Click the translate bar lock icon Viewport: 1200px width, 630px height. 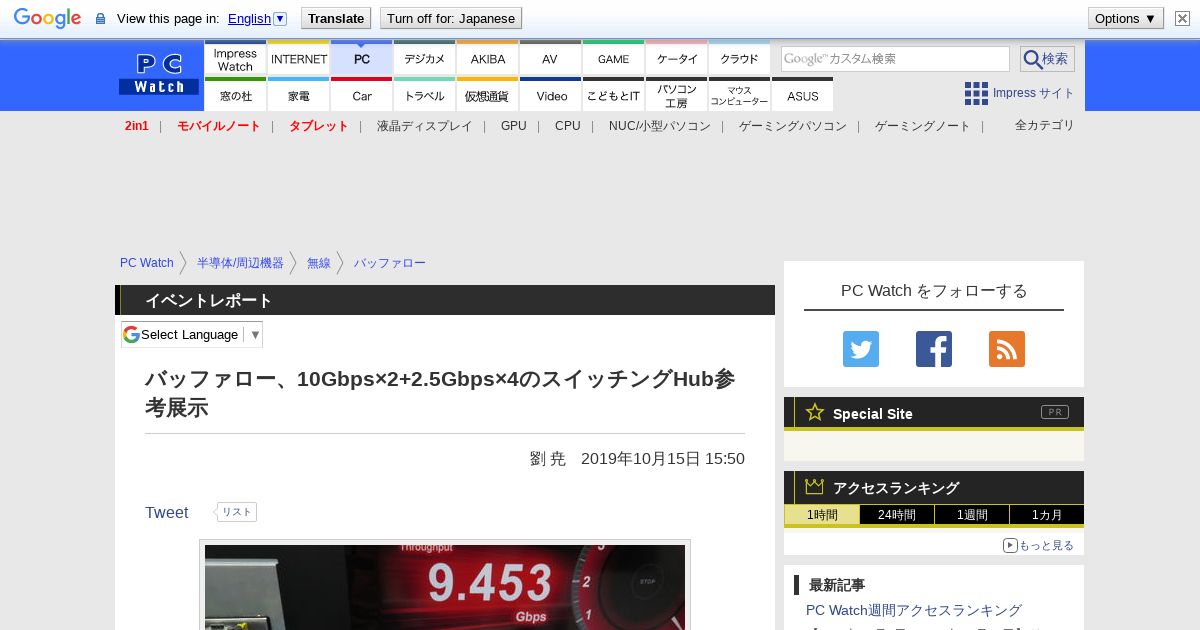pyautogui.click(x=100, y=18)
